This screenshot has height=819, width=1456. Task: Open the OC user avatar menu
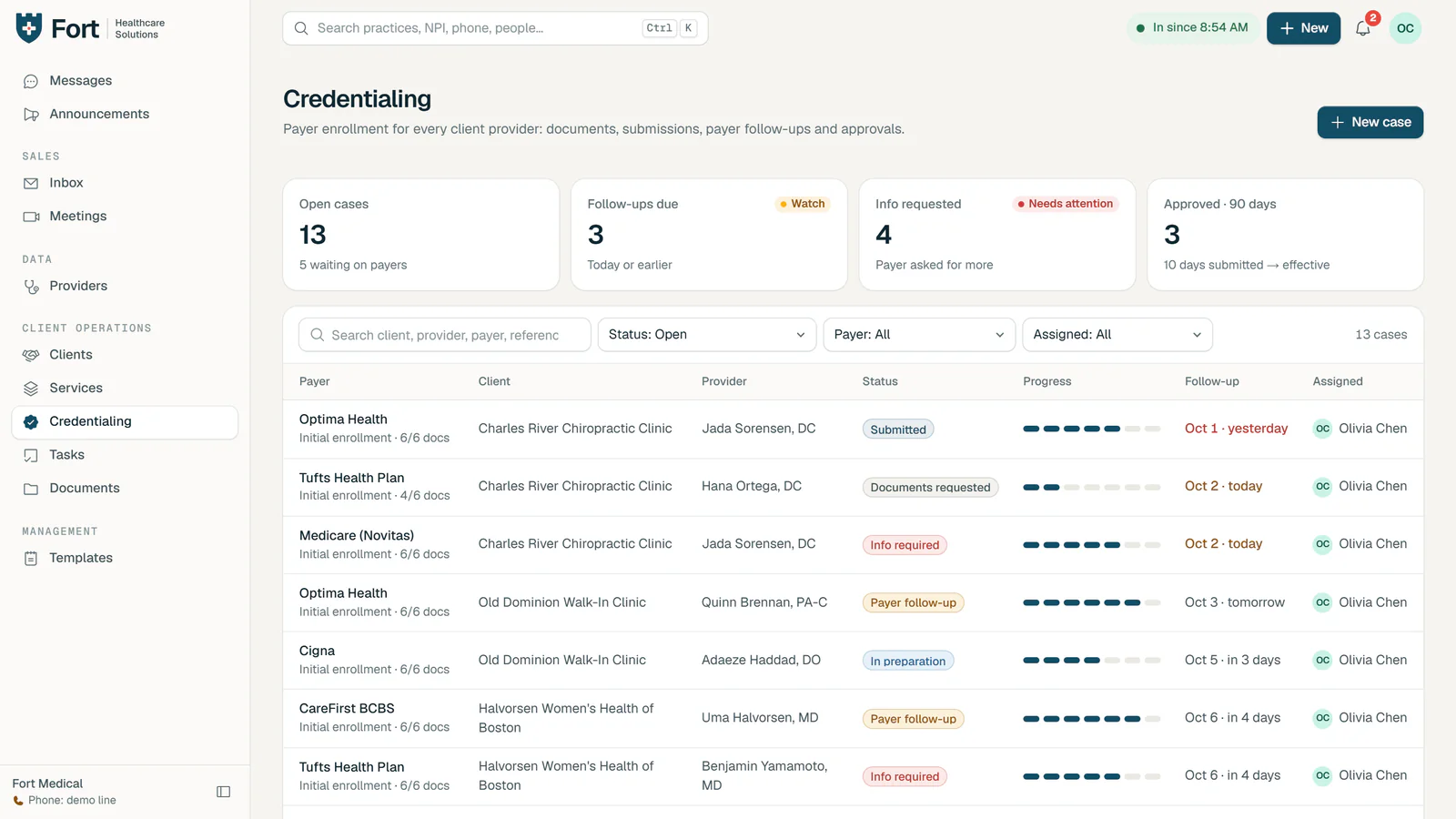(1405, 28)
